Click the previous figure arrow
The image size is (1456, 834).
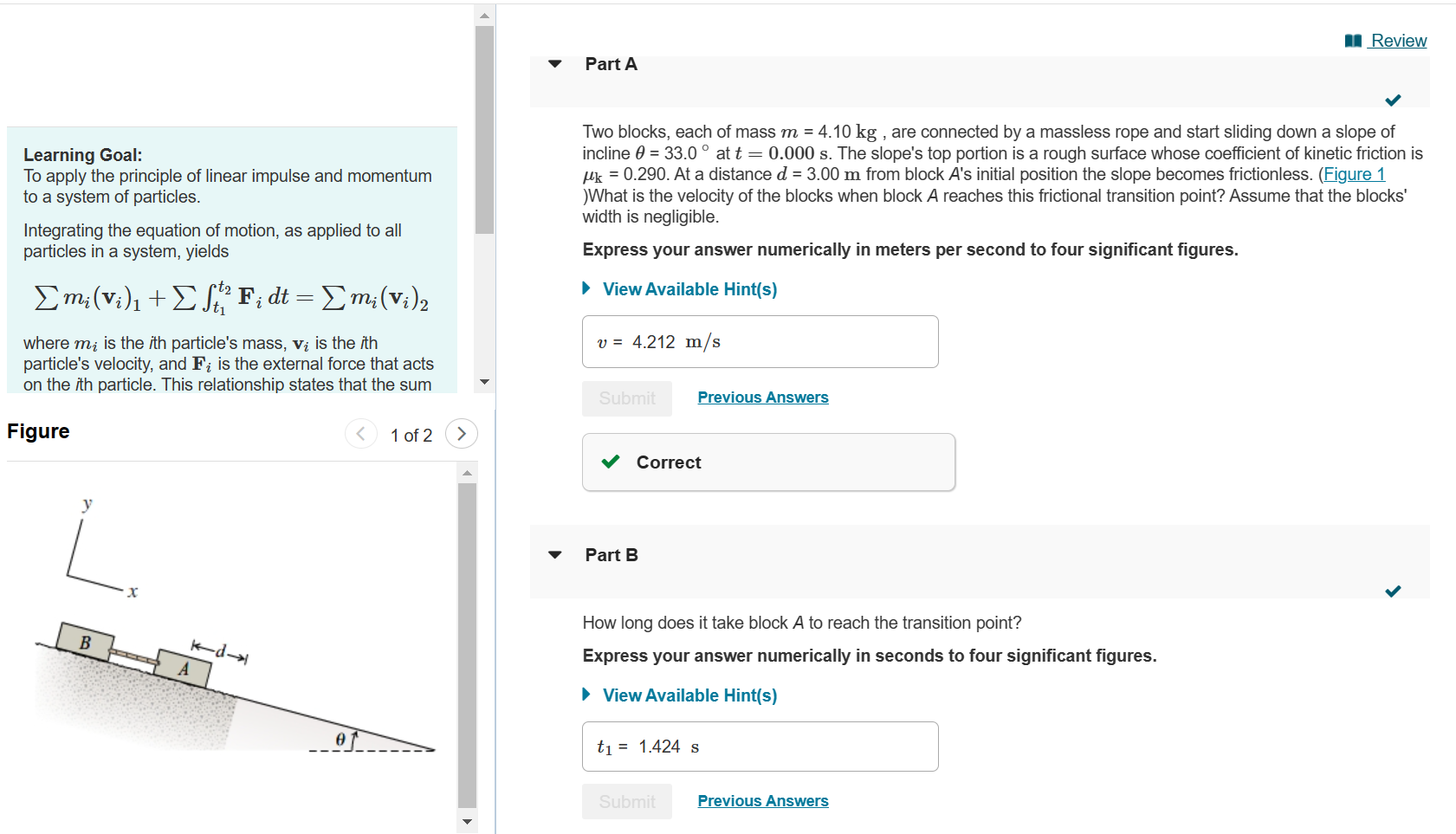click(x=361, y=434)
